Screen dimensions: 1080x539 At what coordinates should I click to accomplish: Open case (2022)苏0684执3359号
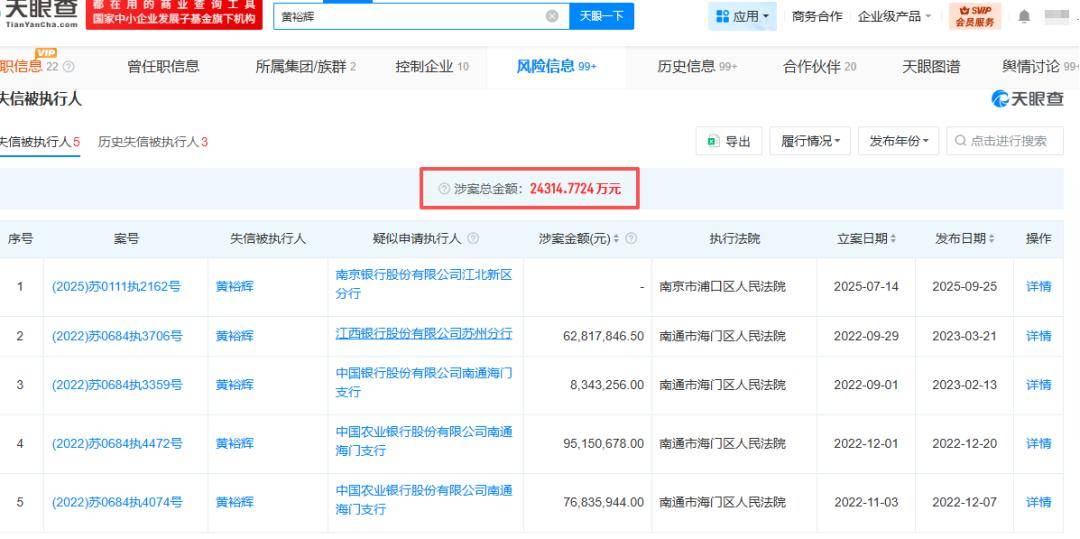pos(116,385)
